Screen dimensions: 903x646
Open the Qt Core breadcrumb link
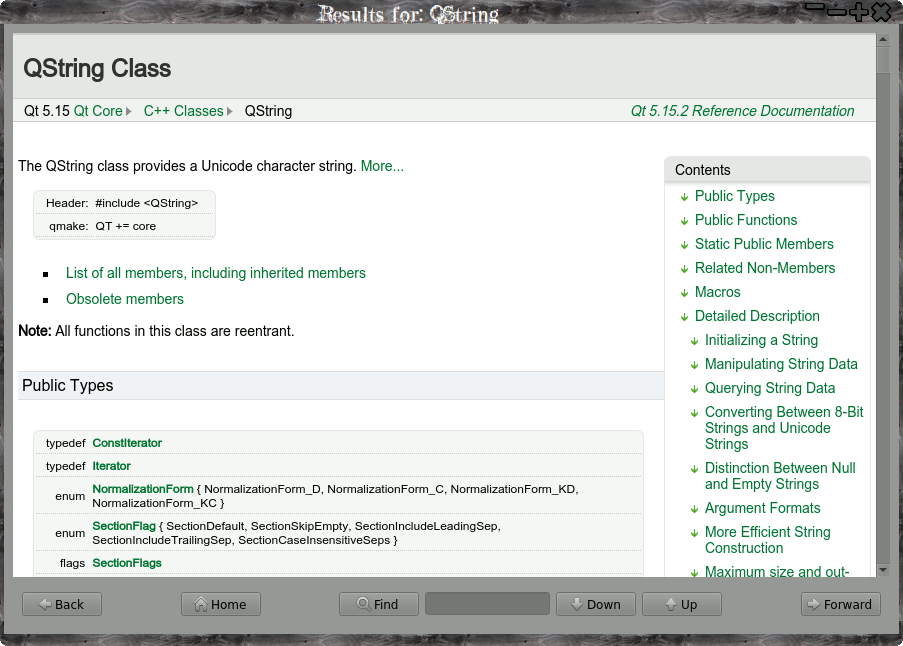point(98,111)
